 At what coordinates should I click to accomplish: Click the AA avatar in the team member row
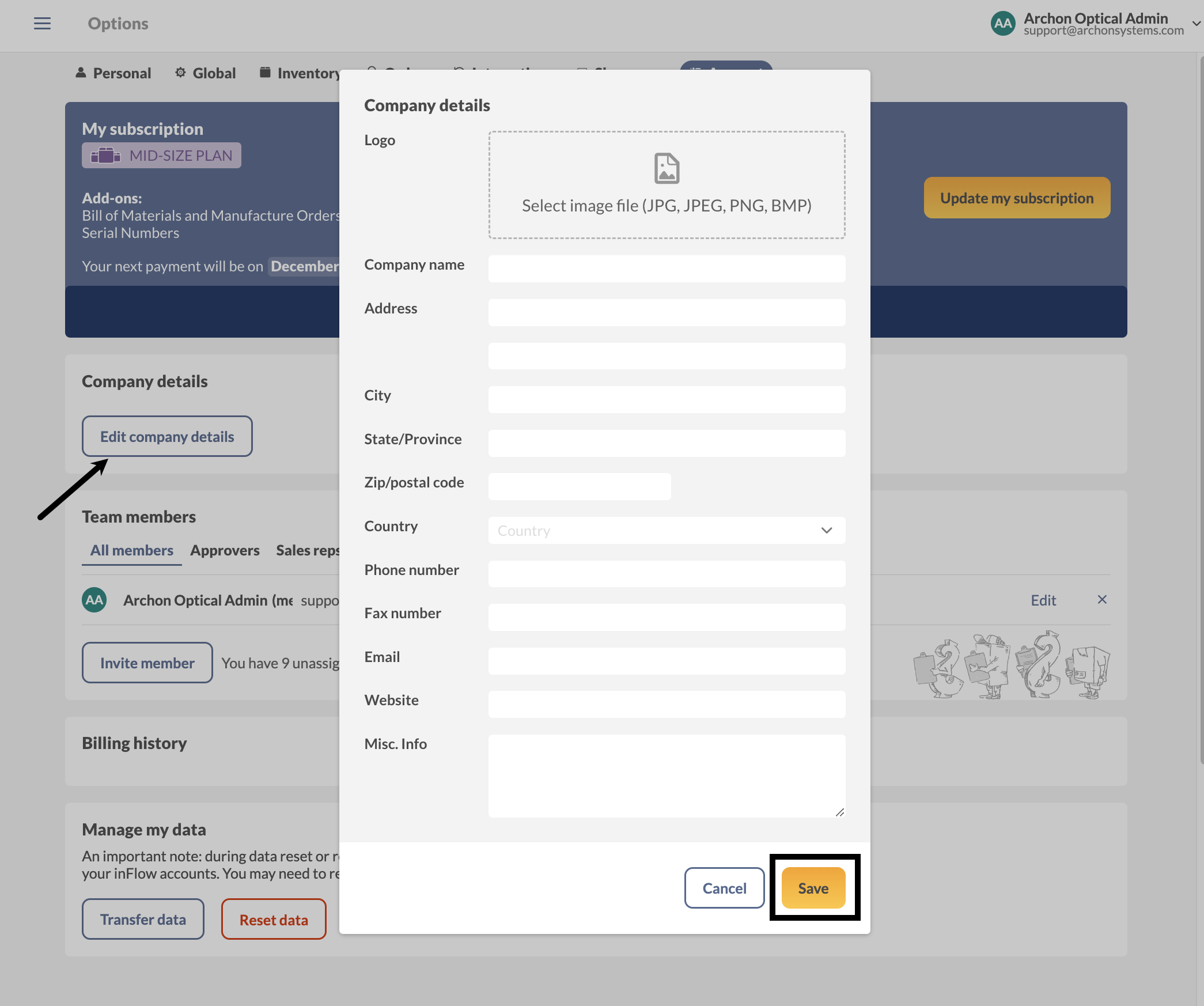point(94,600)
